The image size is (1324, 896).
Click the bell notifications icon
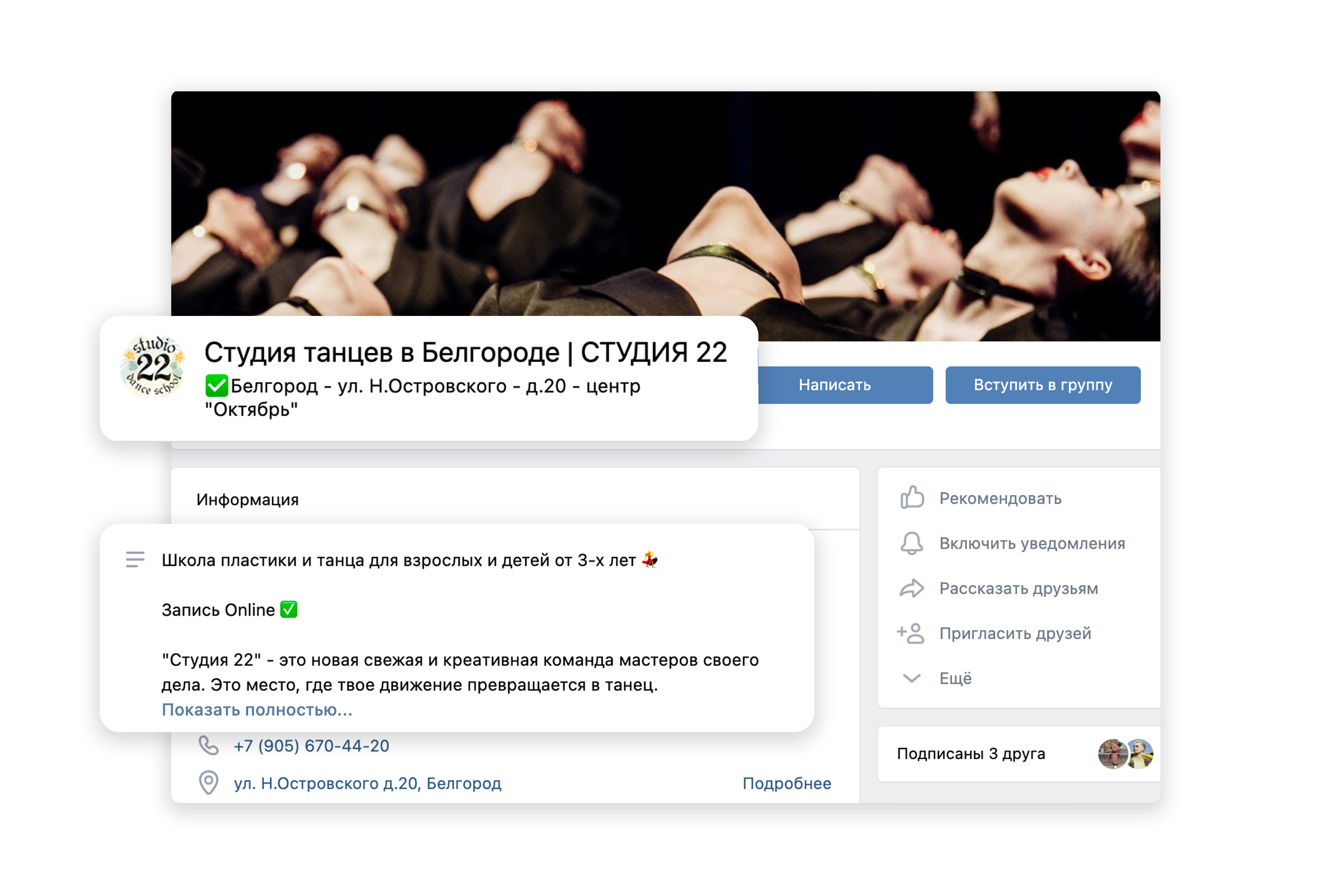pos(911,543)
